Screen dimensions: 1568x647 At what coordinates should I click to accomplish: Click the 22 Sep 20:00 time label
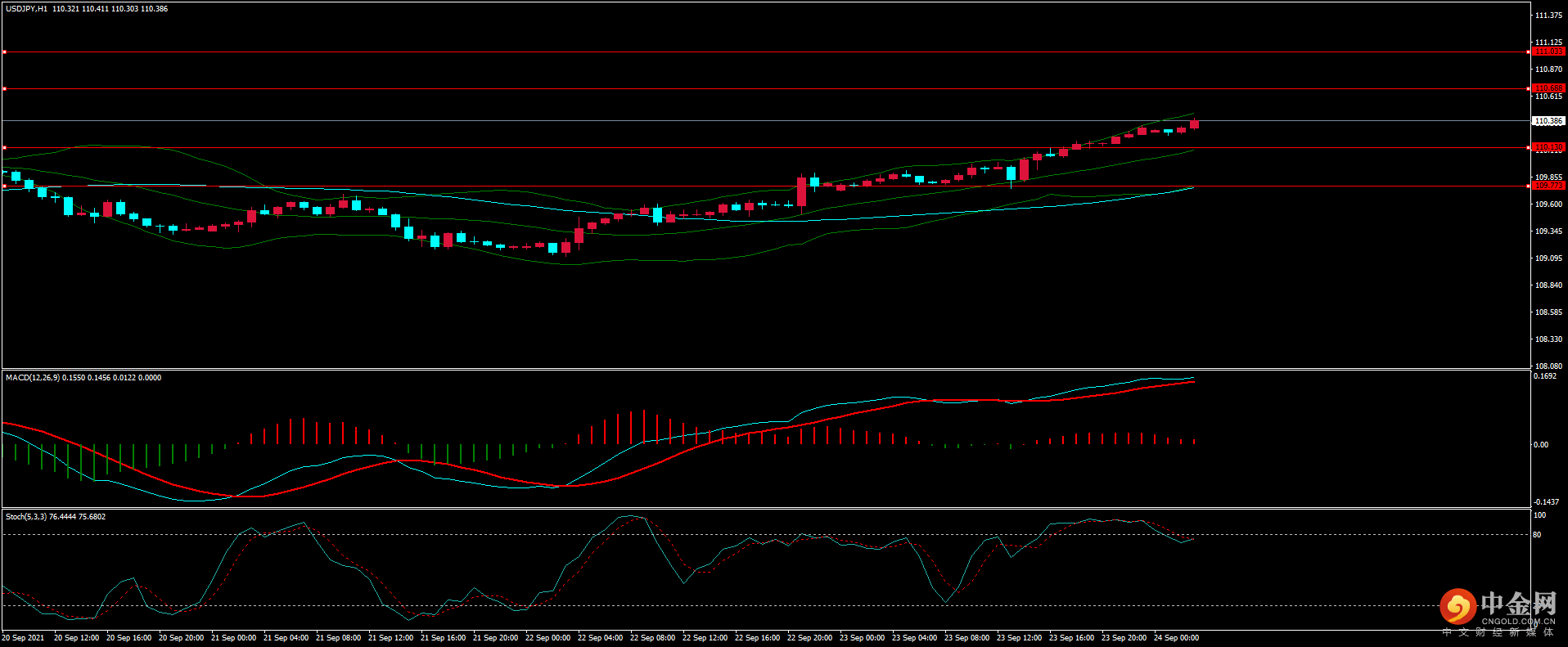(x=809, y=638)
